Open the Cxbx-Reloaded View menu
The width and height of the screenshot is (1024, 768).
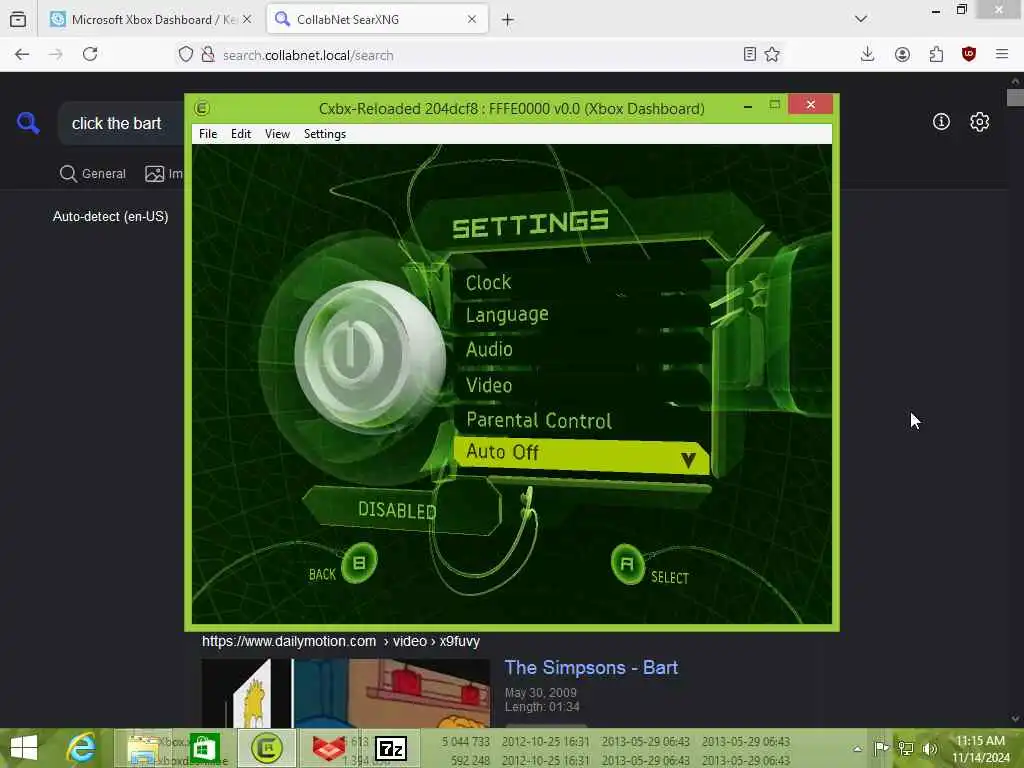point(277,134)
